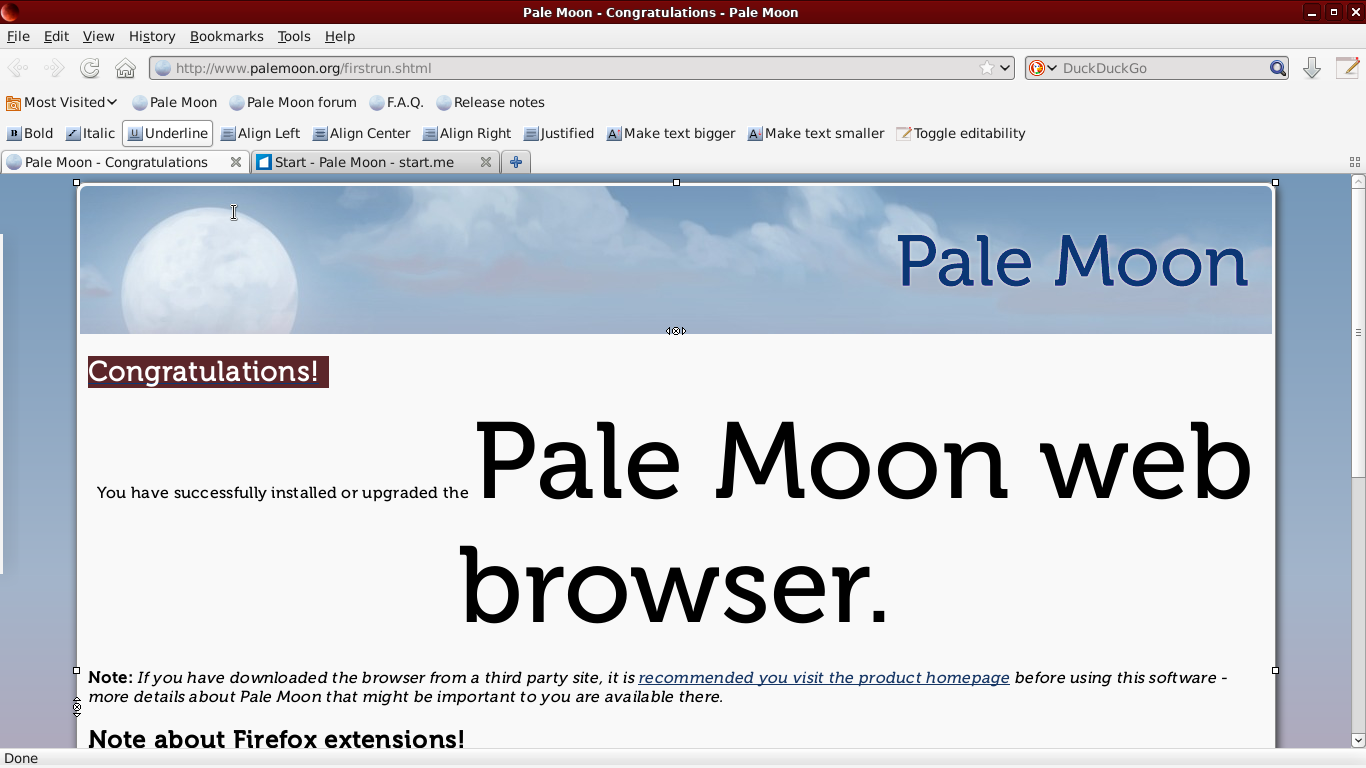
Task: Go forward with the Forward arrow
Action: [x=54, y=68]
